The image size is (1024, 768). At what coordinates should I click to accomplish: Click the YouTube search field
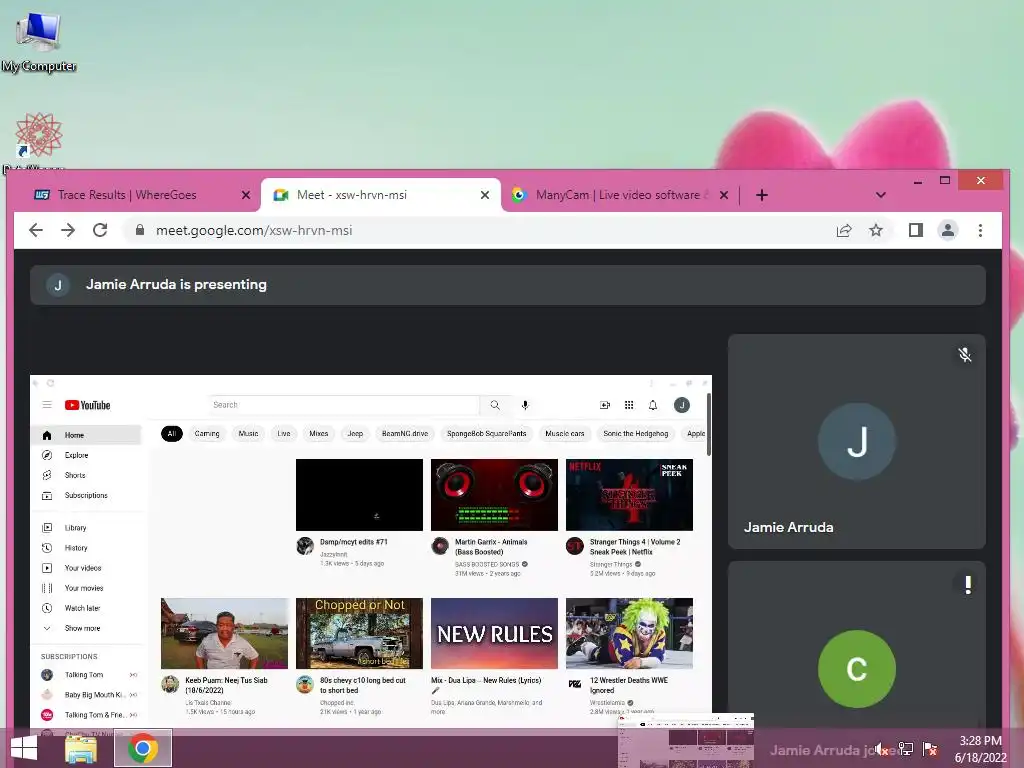pos(344,405)
